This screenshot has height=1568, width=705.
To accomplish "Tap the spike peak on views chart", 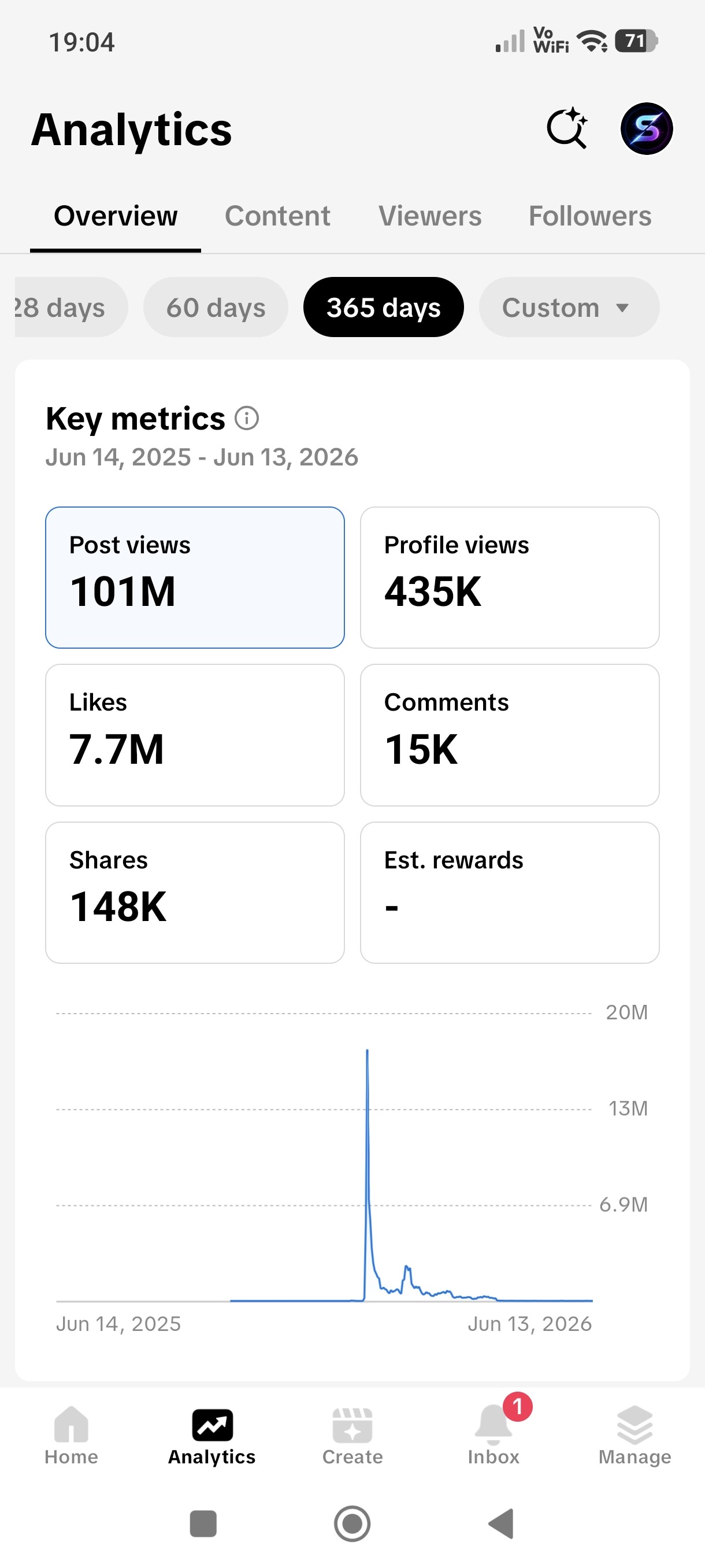I will [x=367, y=1051].
